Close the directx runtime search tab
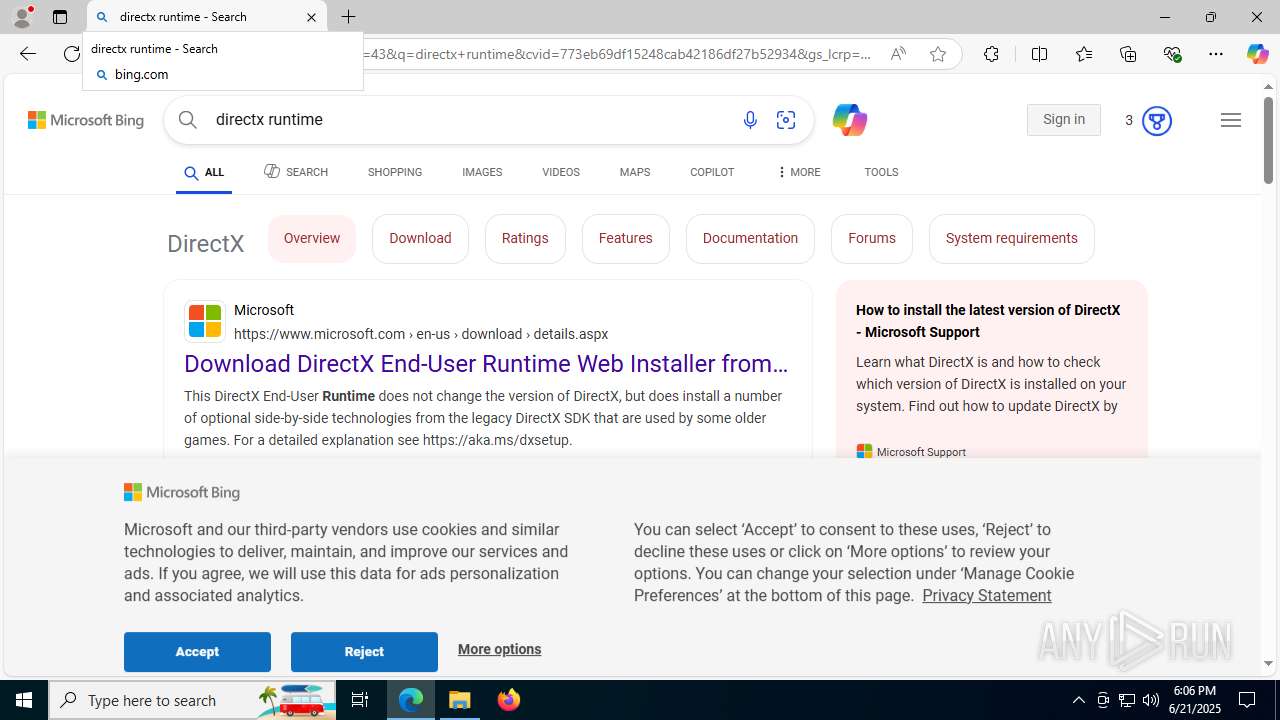 point(311,17)
